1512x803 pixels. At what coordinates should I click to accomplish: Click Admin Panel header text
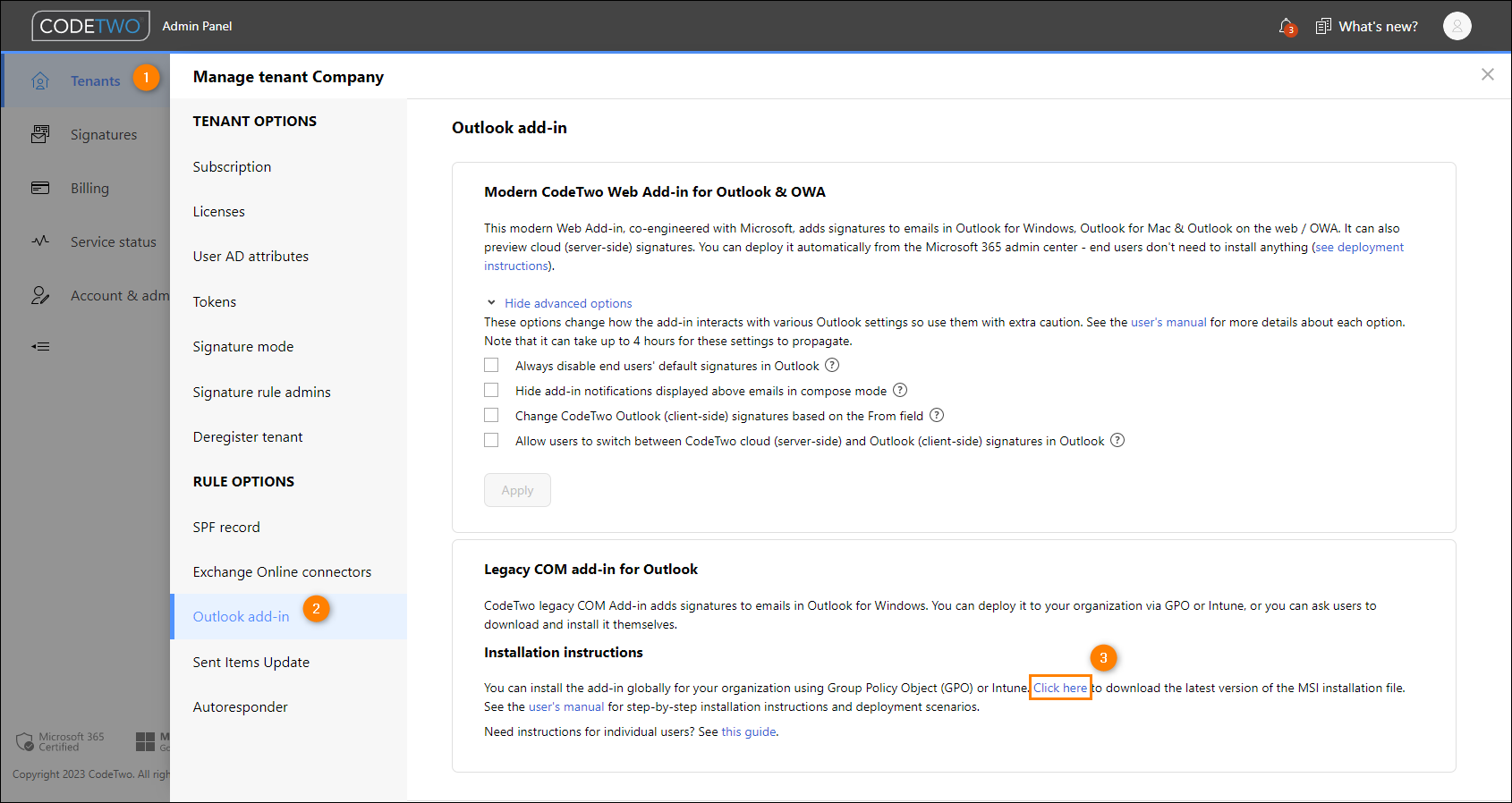point(197,26)
